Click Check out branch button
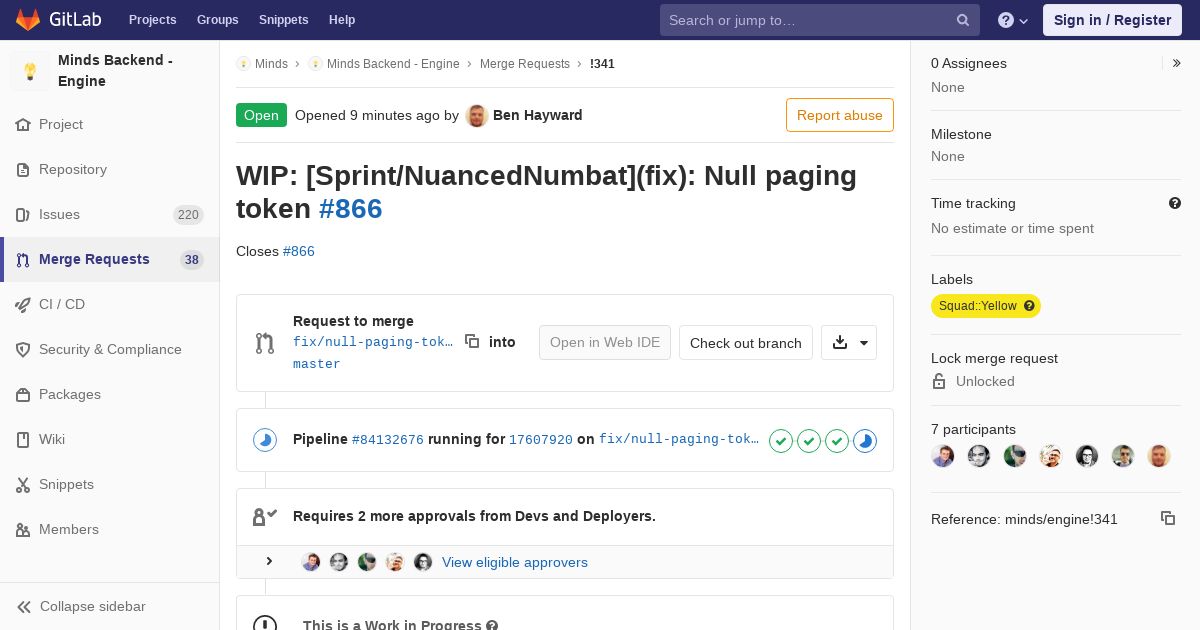The width and height of the screenshot is (1200, 630). [746, 342]
